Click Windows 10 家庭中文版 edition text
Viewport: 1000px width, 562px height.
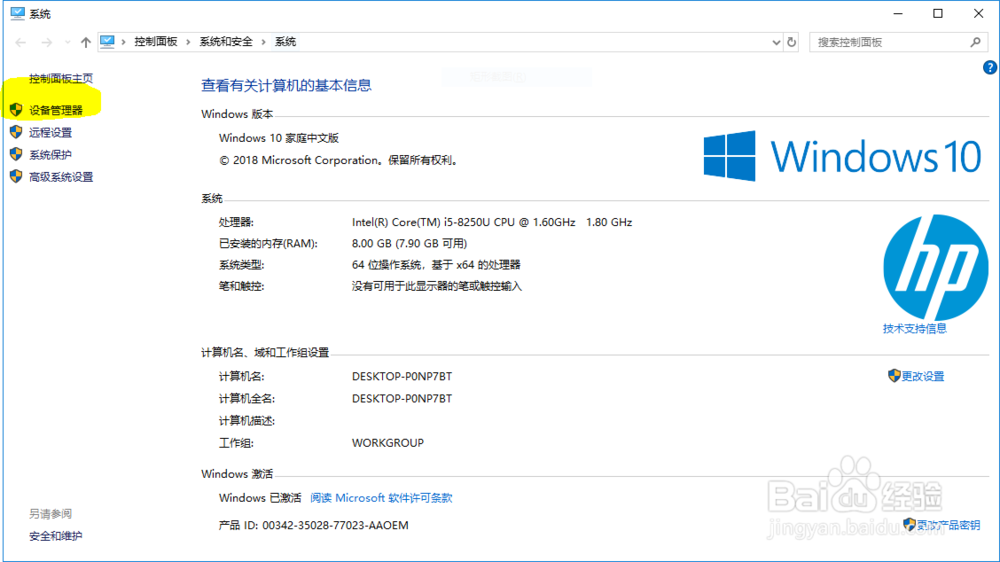(279, 138)
